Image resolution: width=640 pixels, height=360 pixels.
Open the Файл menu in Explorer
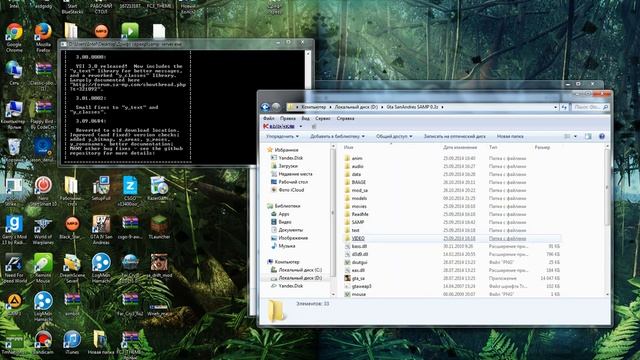point(269,118)
